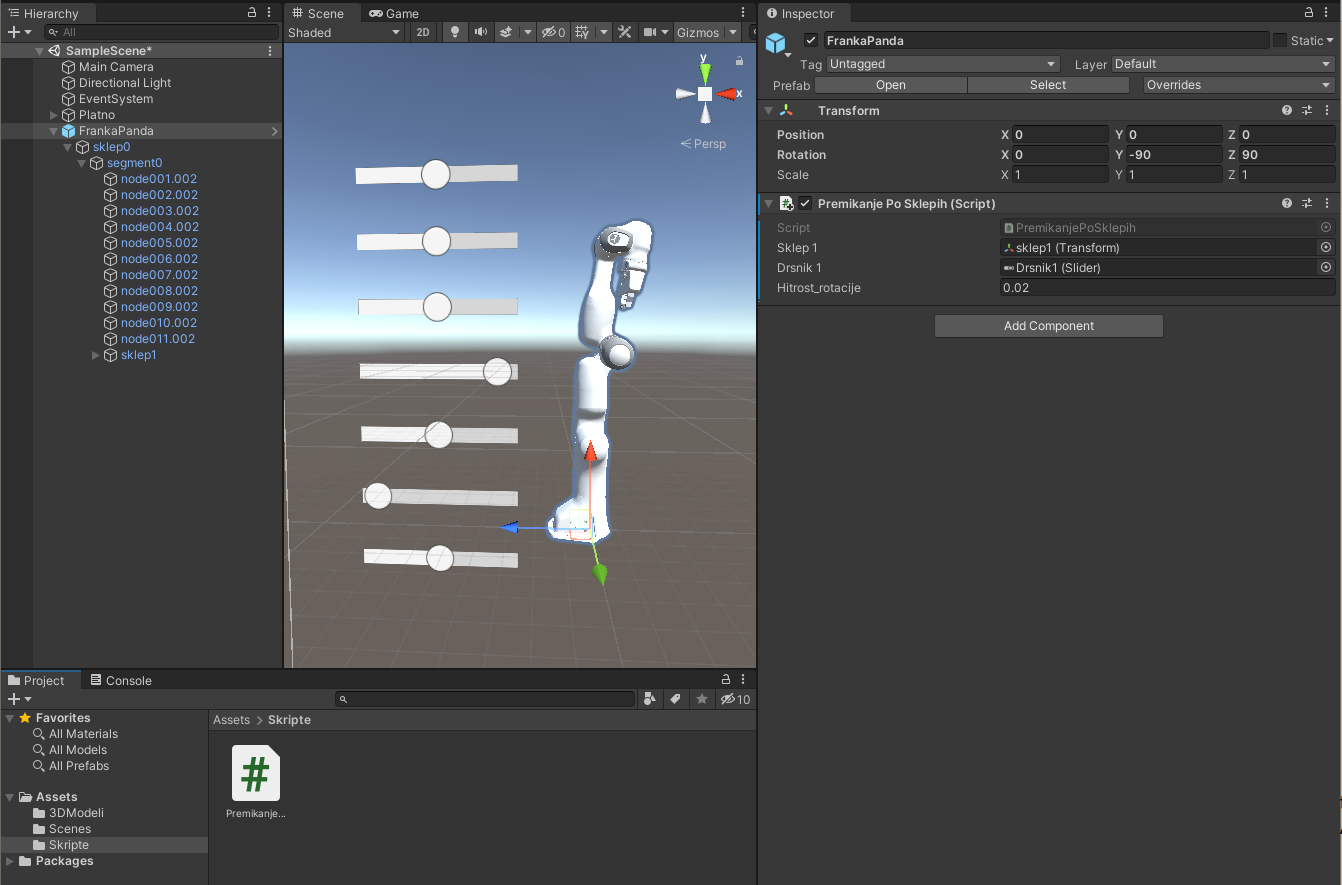Disable the Premikanje Po Sklepih script checkbox
The width and height of the screenshot is (1342, 885).
click(805, 204)
